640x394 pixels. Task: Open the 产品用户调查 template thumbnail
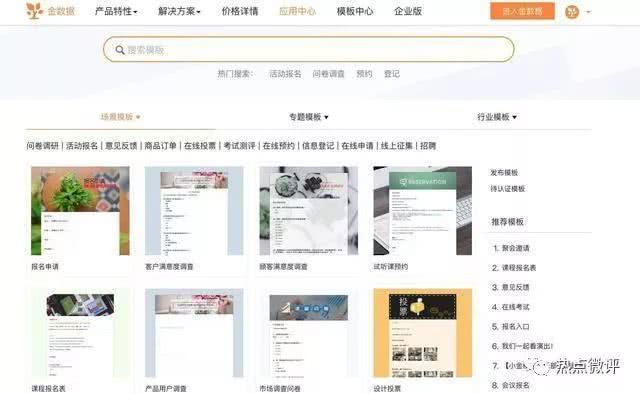(x=194, y=333)
